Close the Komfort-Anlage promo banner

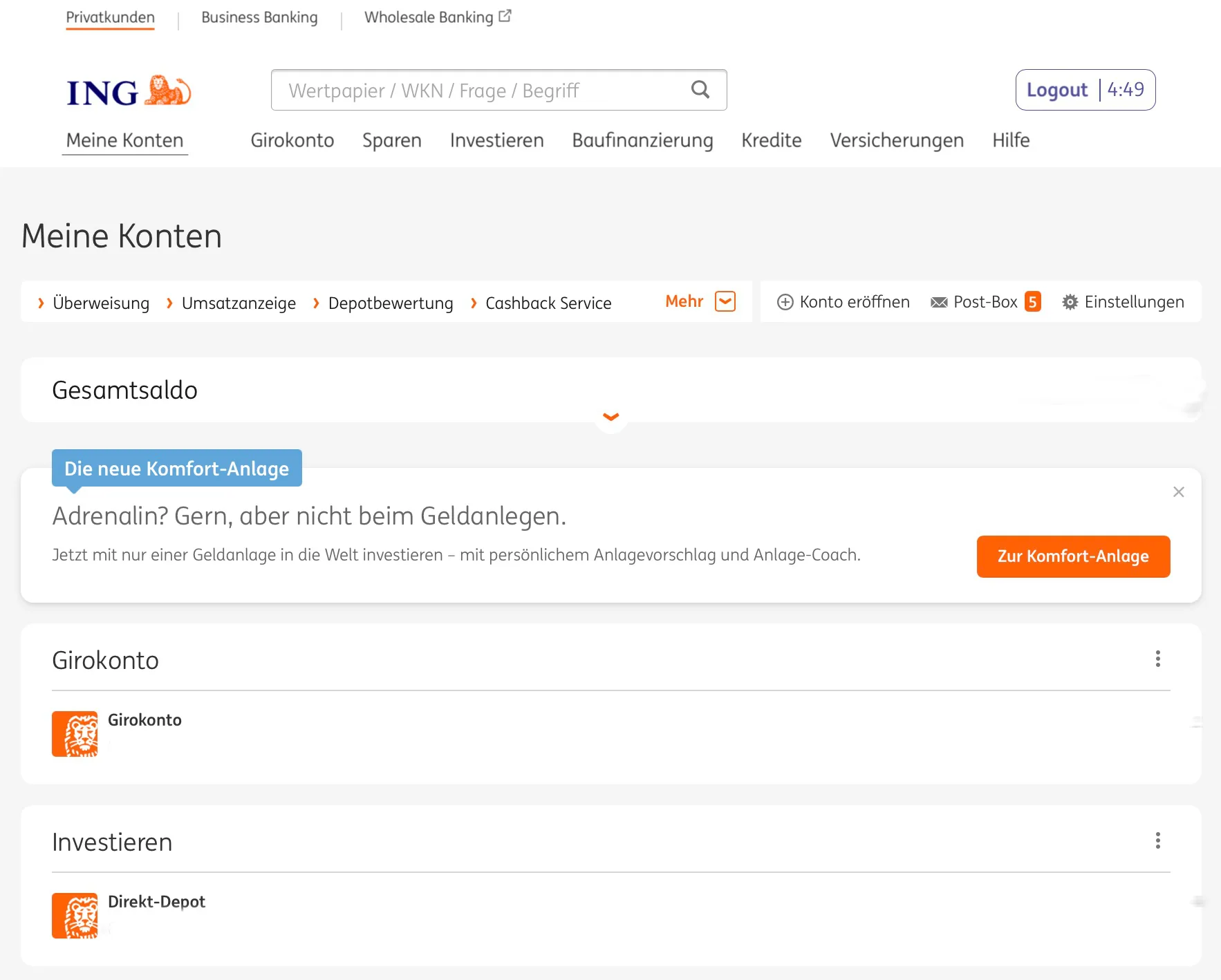point(1179,491)
